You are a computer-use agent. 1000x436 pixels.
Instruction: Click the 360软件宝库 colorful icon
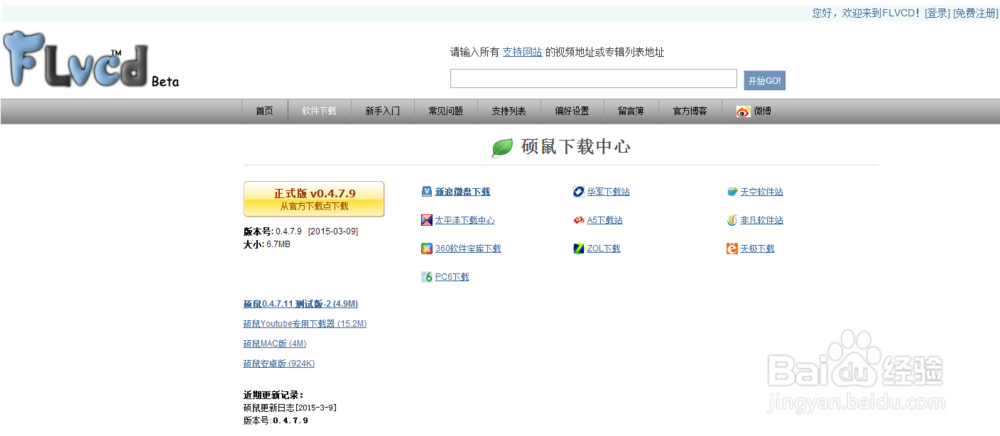pos(427,249)
